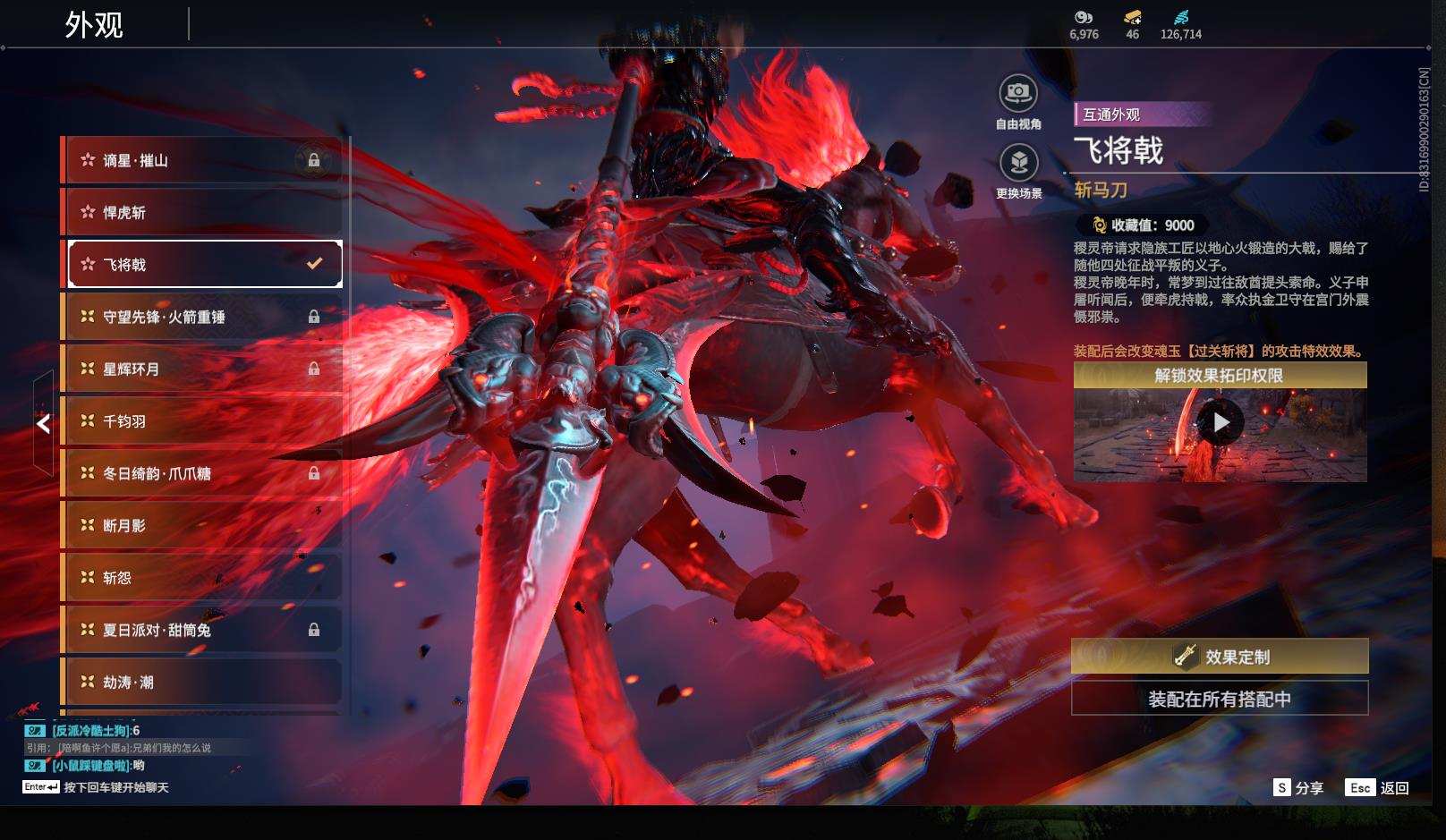The image size is (1446, 840).
Task: Click the 返回 back button
Action: [1377, 787]
